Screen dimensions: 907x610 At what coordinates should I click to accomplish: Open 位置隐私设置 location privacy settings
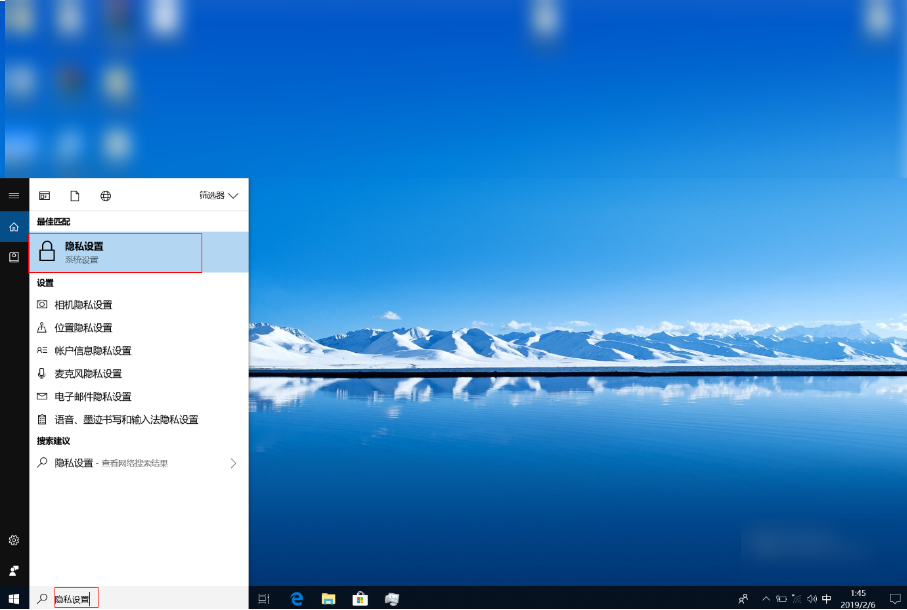point(83,328)
